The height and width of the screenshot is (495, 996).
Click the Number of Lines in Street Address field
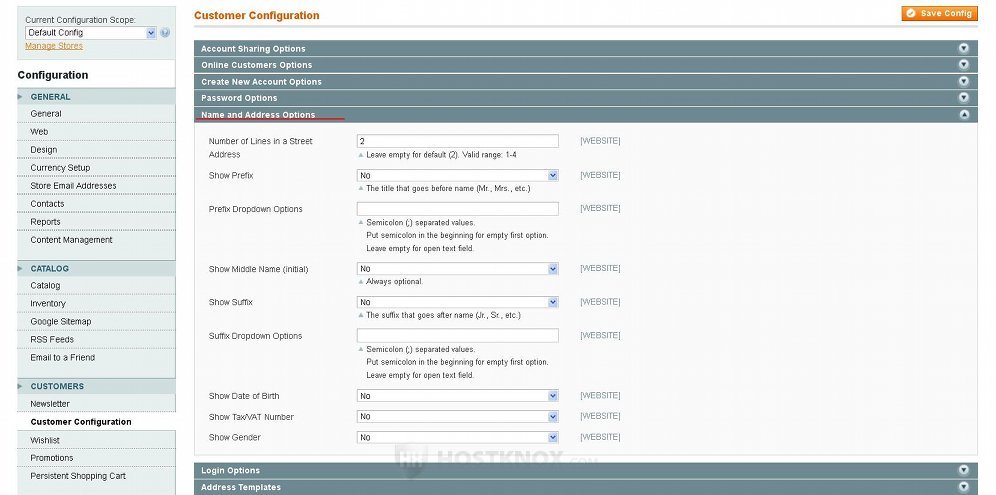click(x=457, y=141)
